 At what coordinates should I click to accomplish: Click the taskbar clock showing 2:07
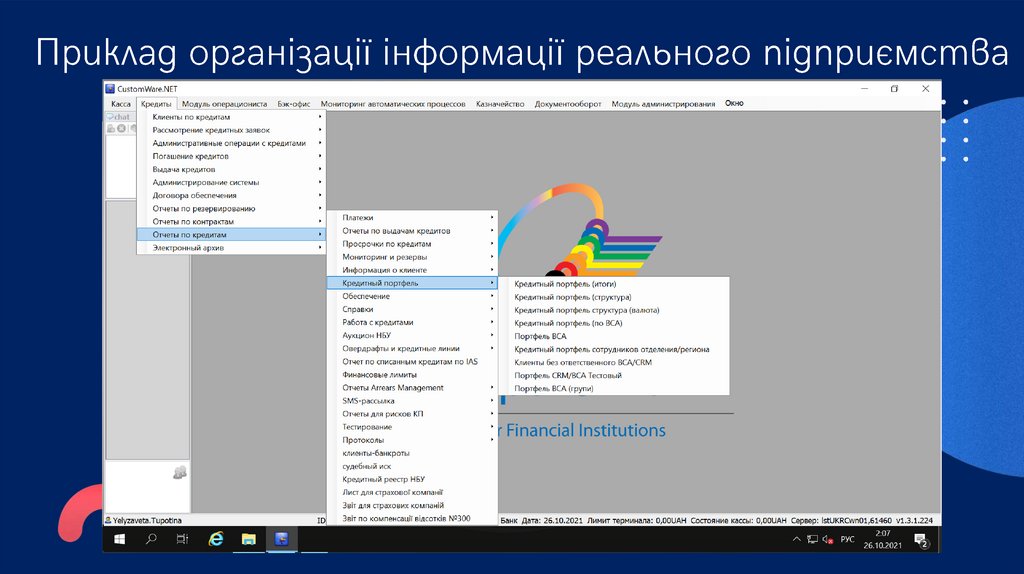[x=882, y=539]
